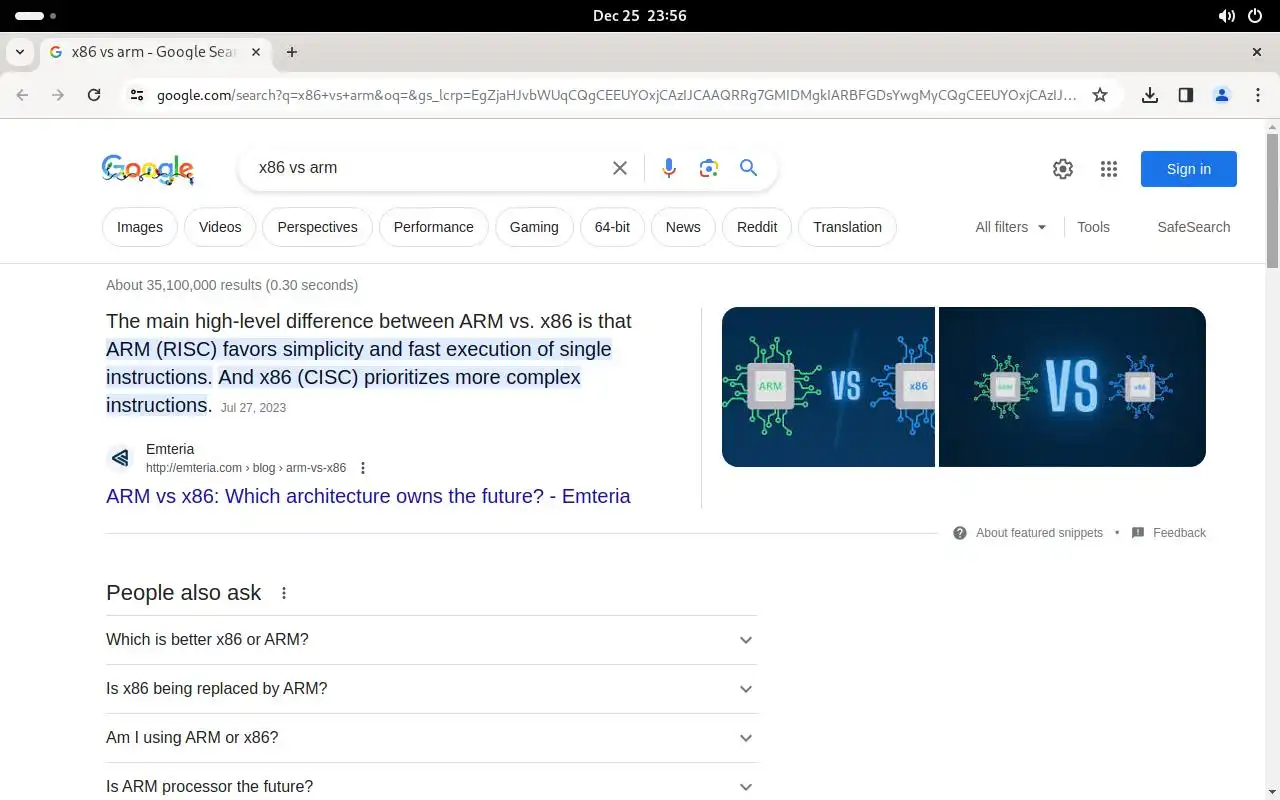Viewport: 1280px width, 800px height.
Task: Open the Chrome three-dot menu
Action: tap(1258, 95)
